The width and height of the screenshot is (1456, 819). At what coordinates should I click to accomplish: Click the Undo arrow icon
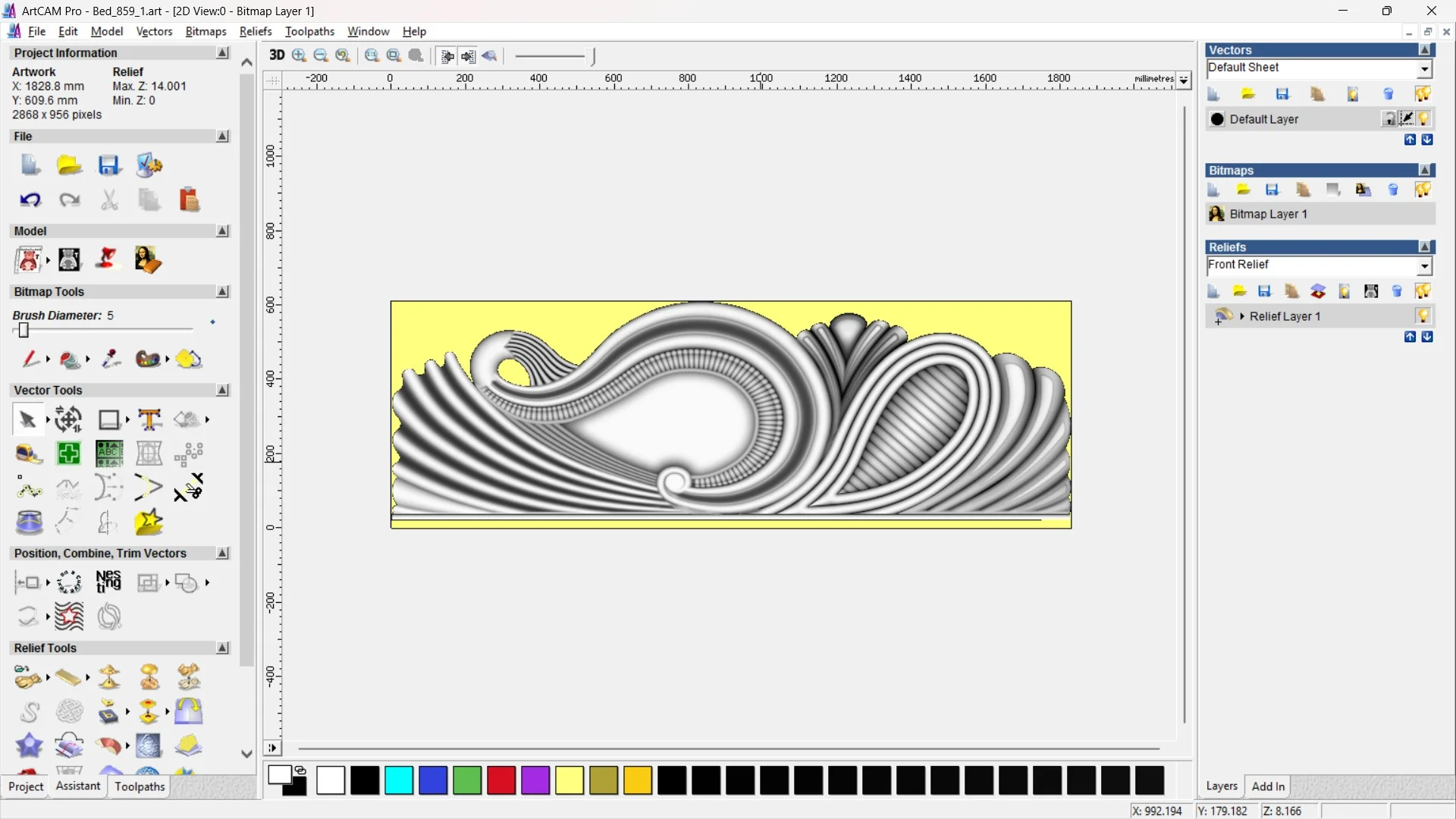click(30, 199)
